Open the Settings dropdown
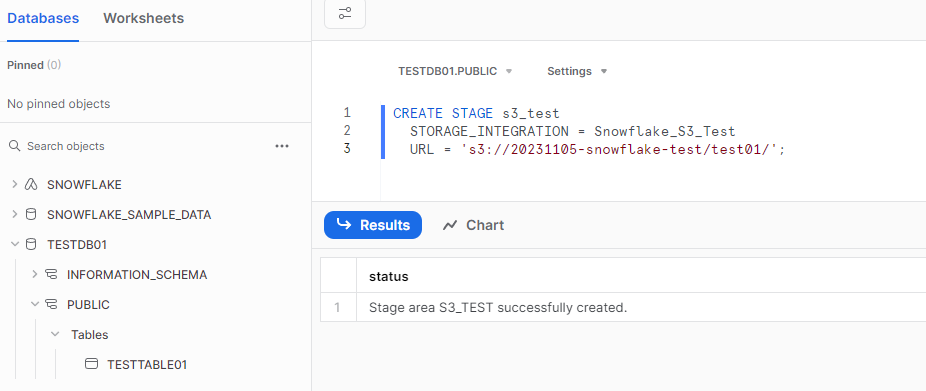The image size is (926, 391). 577,71
